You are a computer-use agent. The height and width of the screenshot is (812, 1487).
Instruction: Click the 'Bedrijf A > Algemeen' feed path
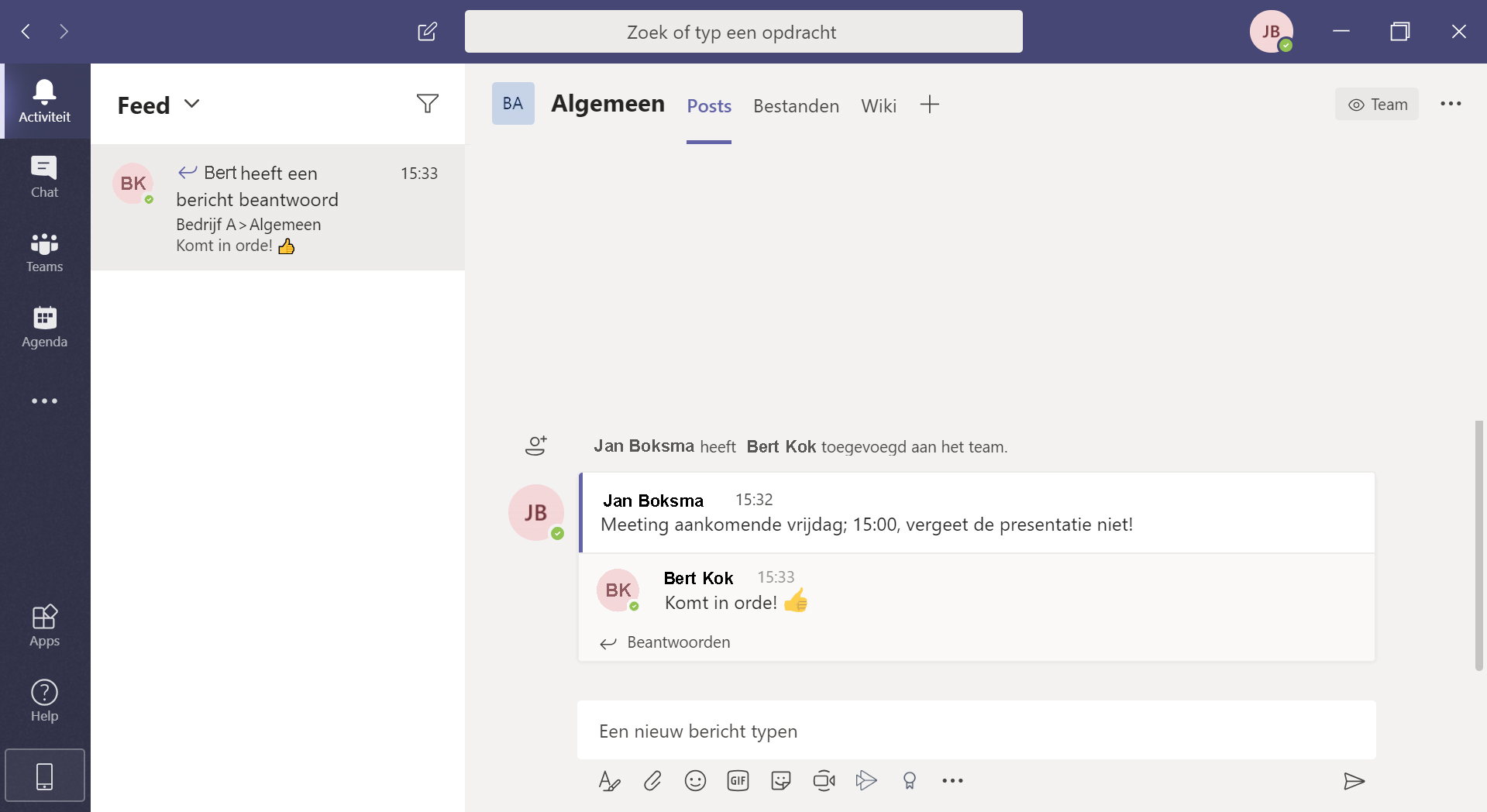(249, 225)
